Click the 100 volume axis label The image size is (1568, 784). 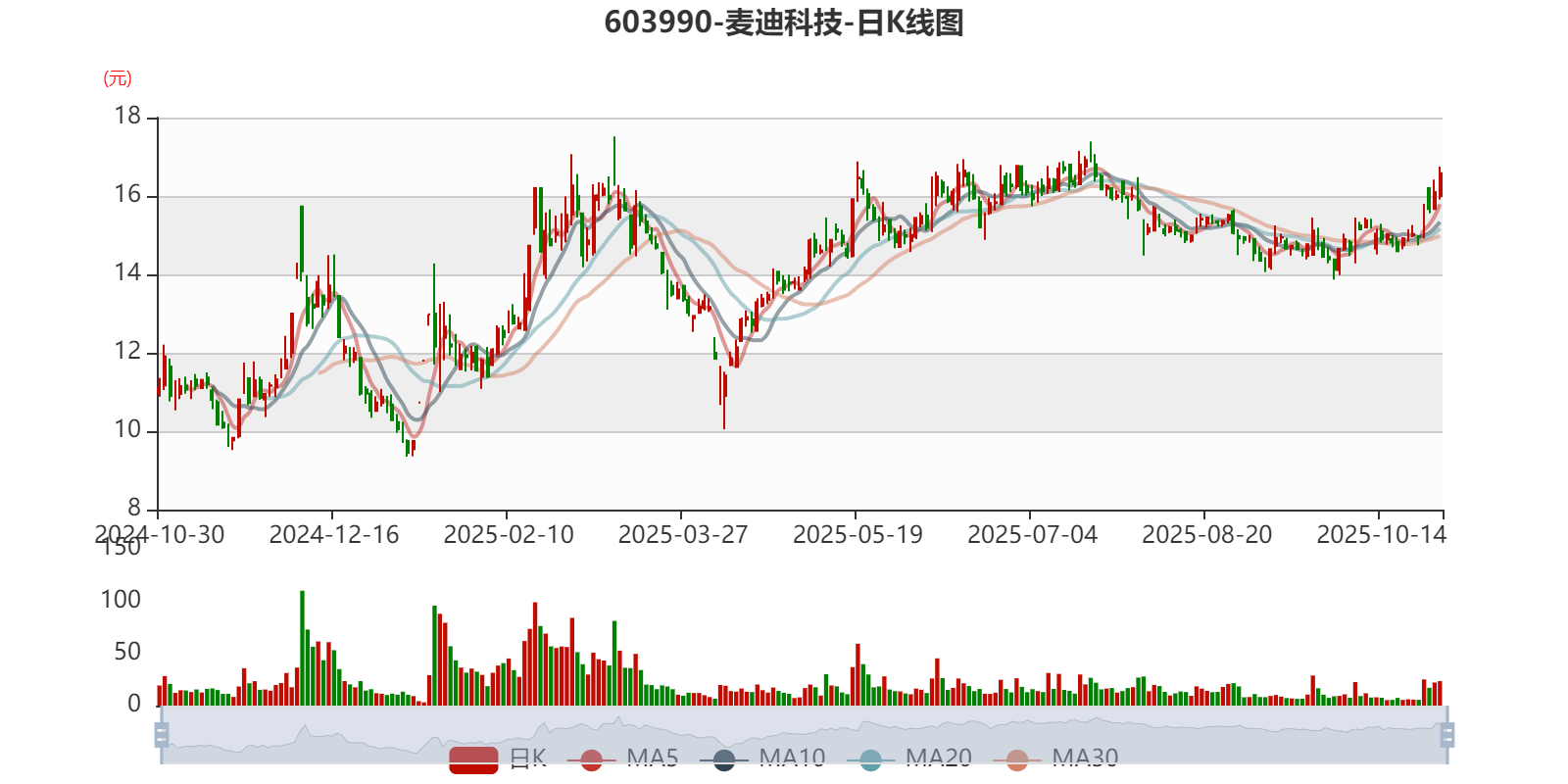pyautogui.click(x=122, y=600)
